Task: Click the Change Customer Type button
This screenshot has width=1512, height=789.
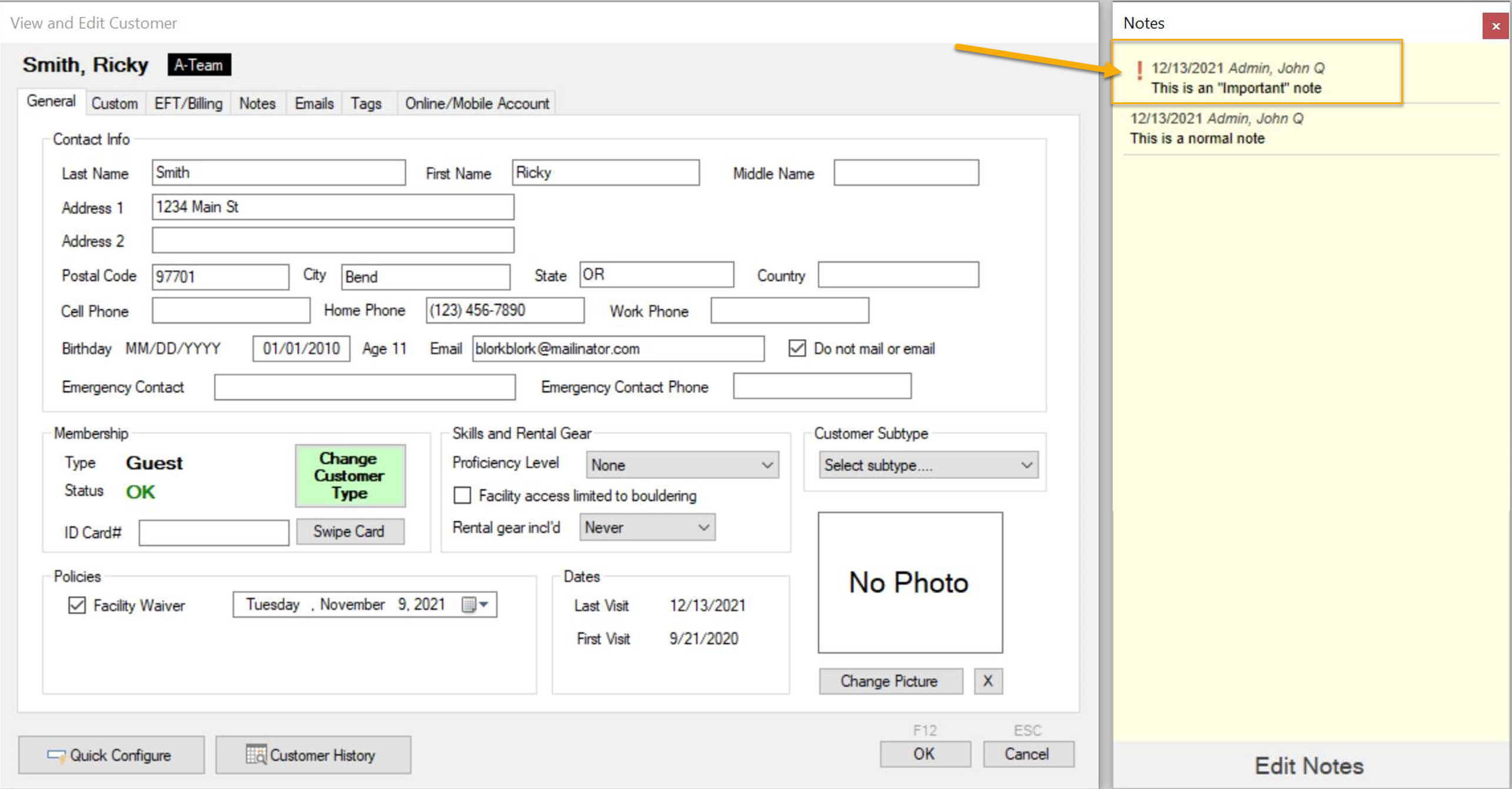Action: [350, 475]
